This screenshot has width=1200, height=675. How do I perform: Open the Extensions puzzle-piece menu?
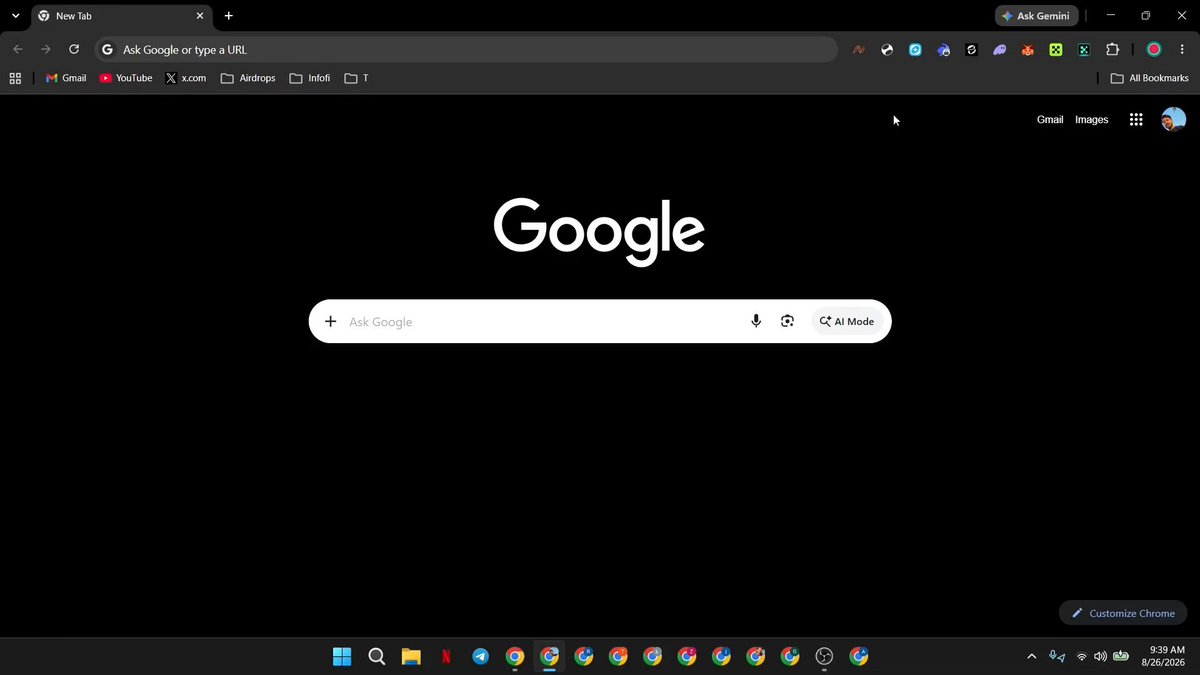click(1112, 49)
